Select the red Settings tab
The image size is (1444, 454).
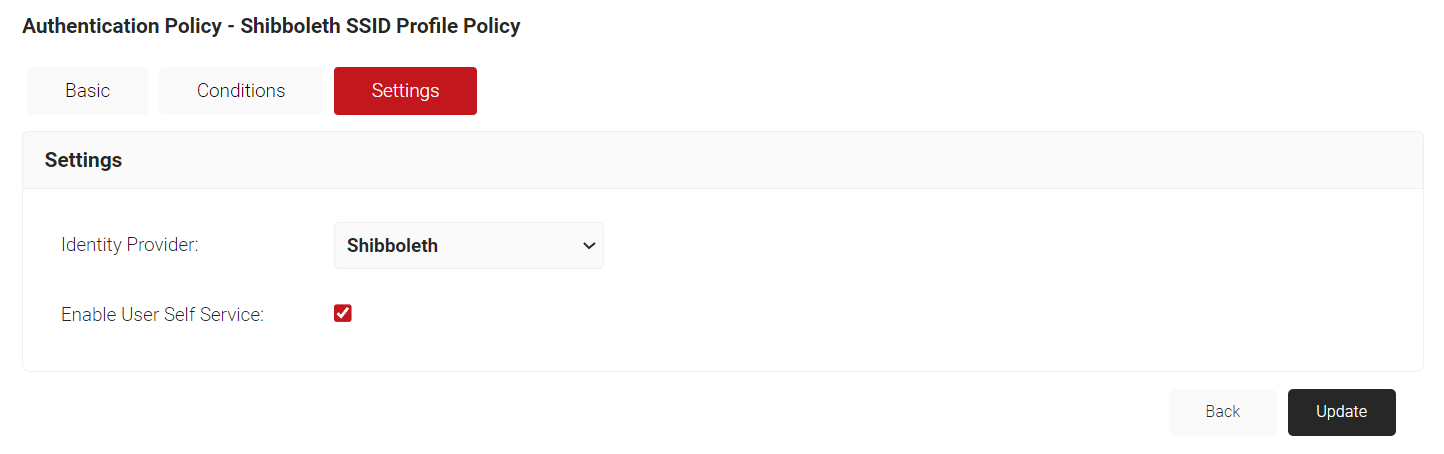(405, 91)
